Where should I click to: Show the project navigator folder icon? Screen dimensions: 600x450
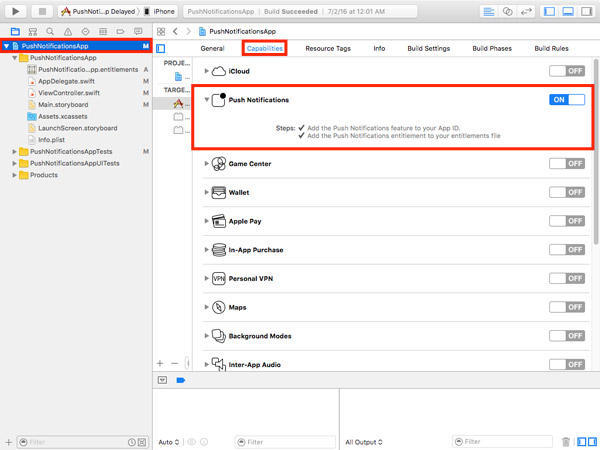coord(15,31)
